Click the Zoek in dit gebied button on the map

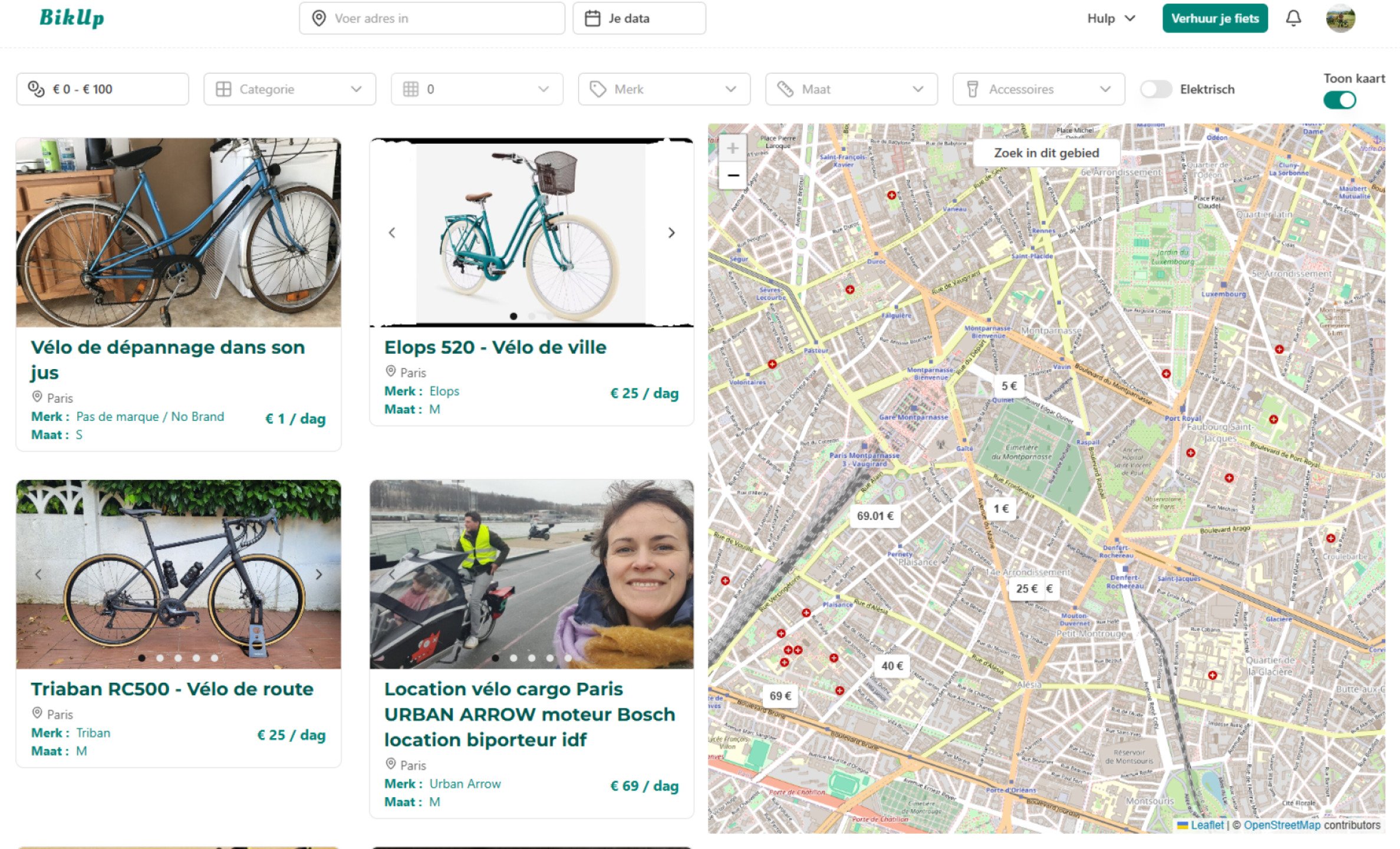(x=1046, y=153)
